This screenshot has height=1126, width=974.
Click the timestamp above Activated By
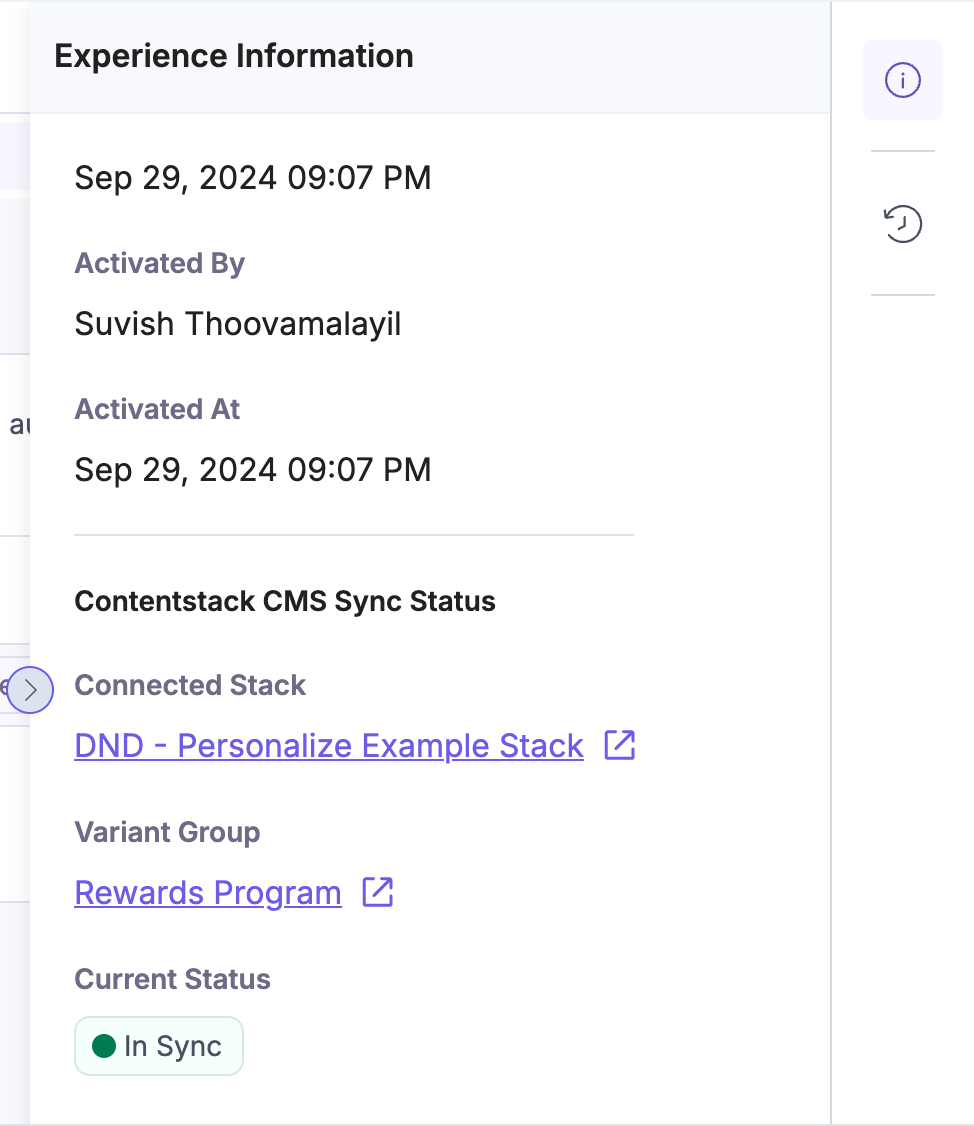[253, 178]
